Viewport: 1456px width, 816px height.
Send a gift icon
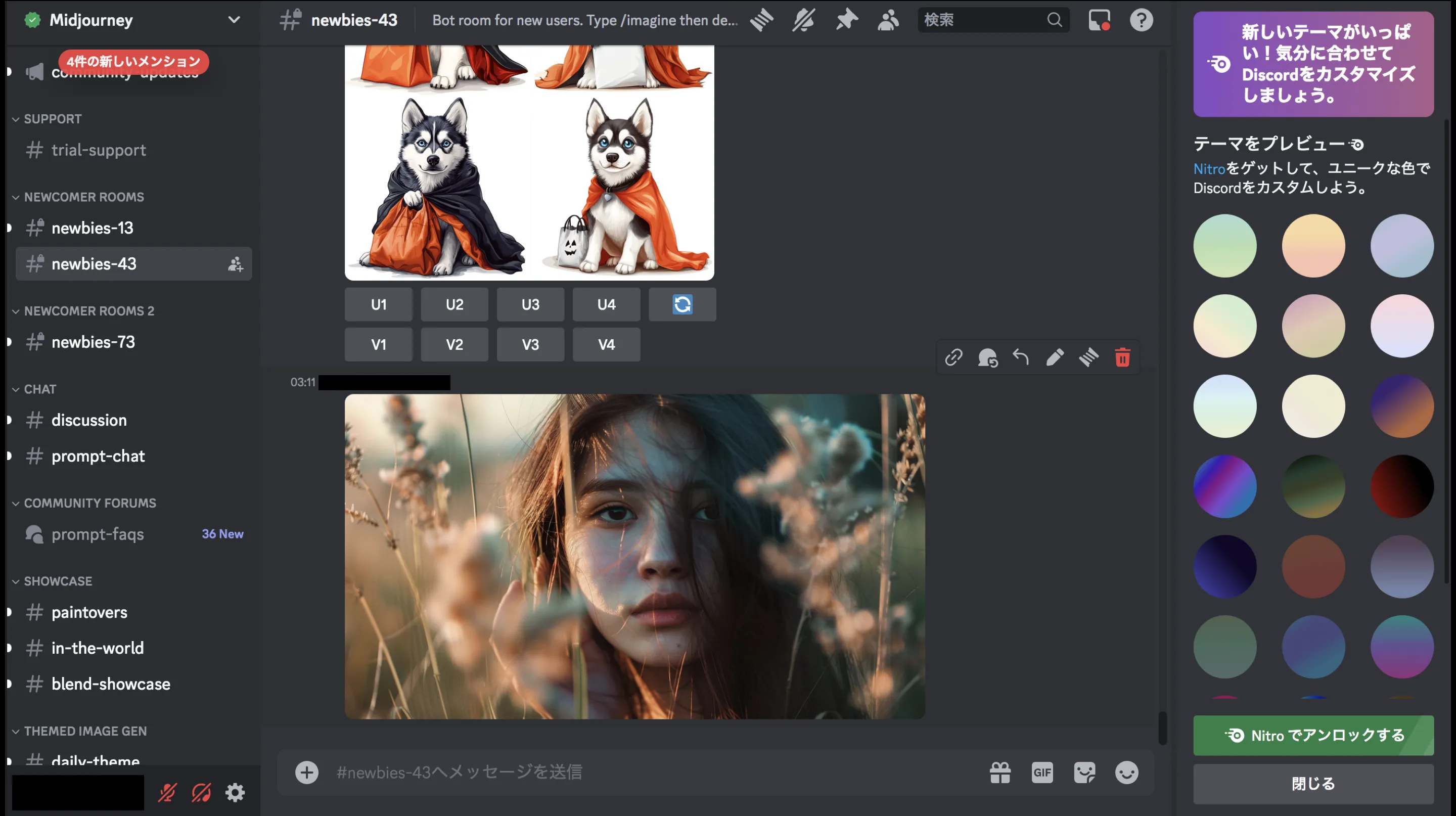[x=1000, y=773]
